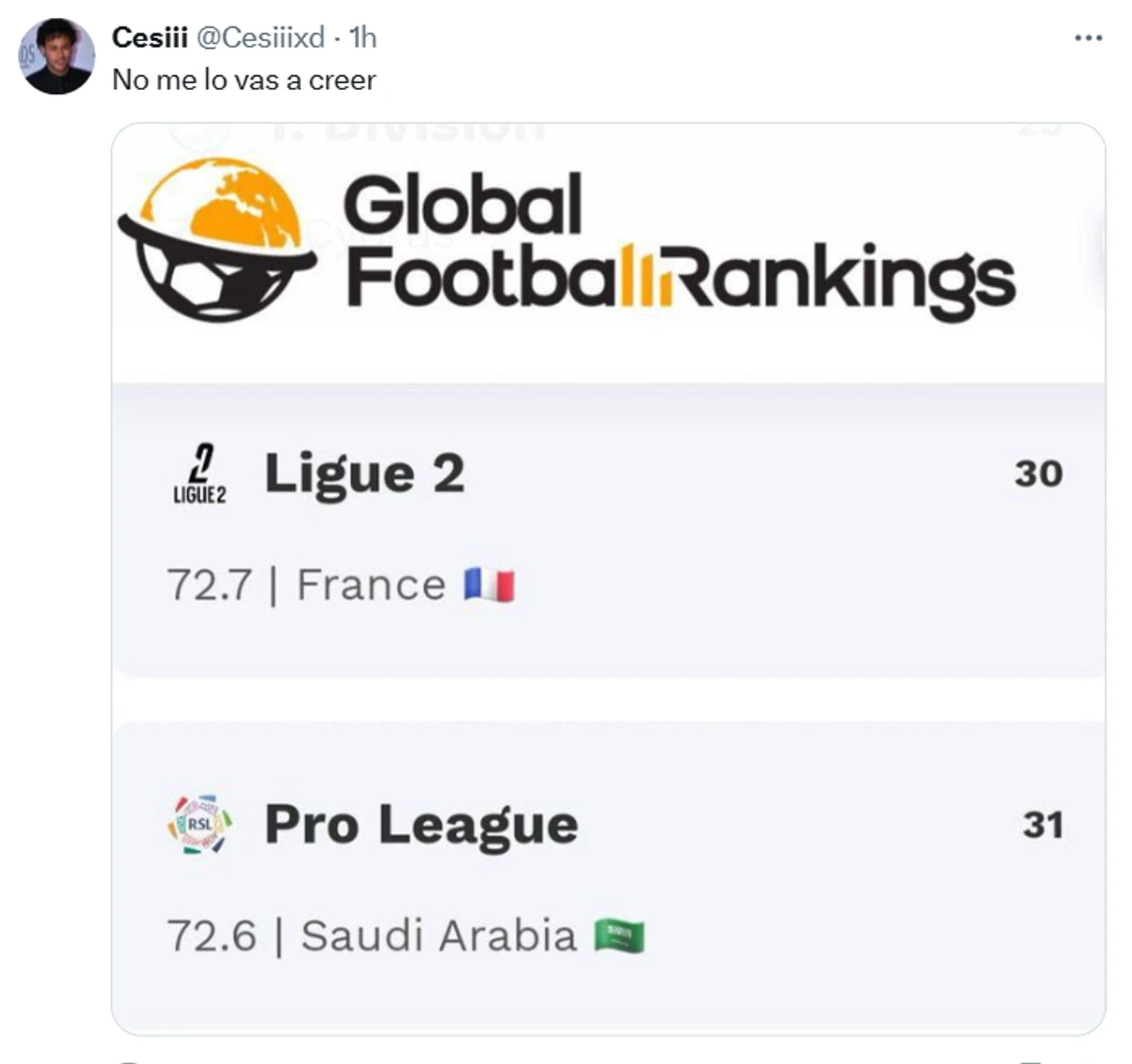Click the France country label
This screenshot has width=1132, height=1064.
[x=371, y=585]
